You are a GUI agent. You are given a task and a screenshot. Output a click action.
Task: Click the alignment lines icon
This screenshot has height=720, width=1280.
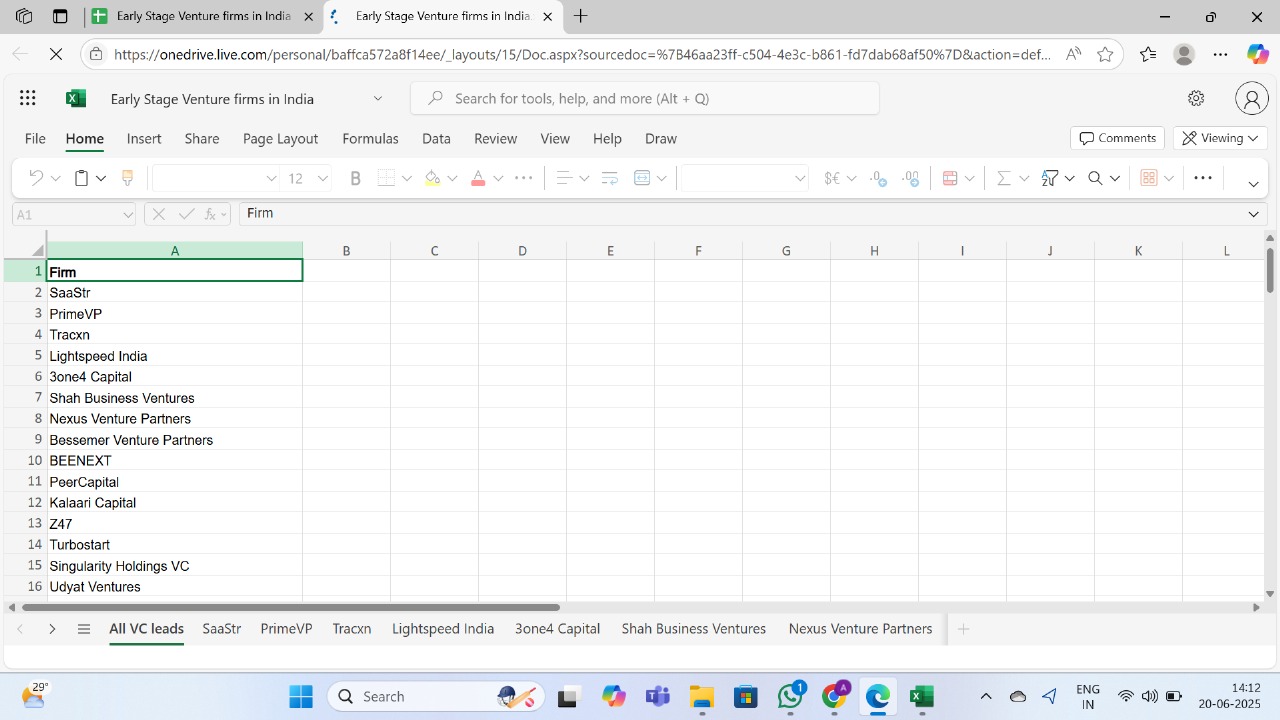click(x=564, y=178)
